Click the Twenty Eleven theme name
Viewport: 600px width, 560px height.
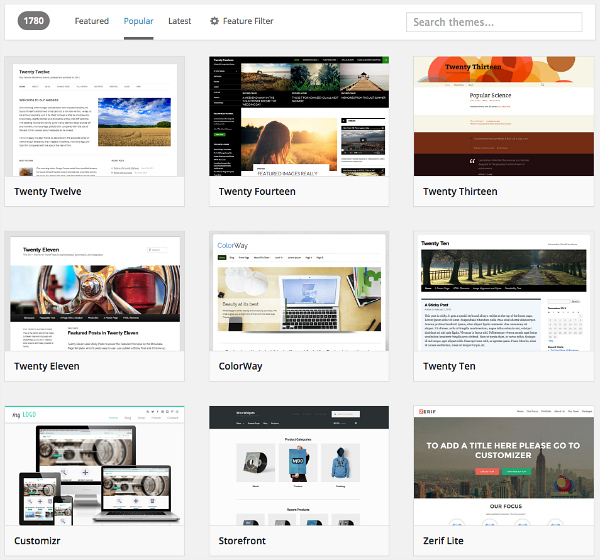(47, 366)
